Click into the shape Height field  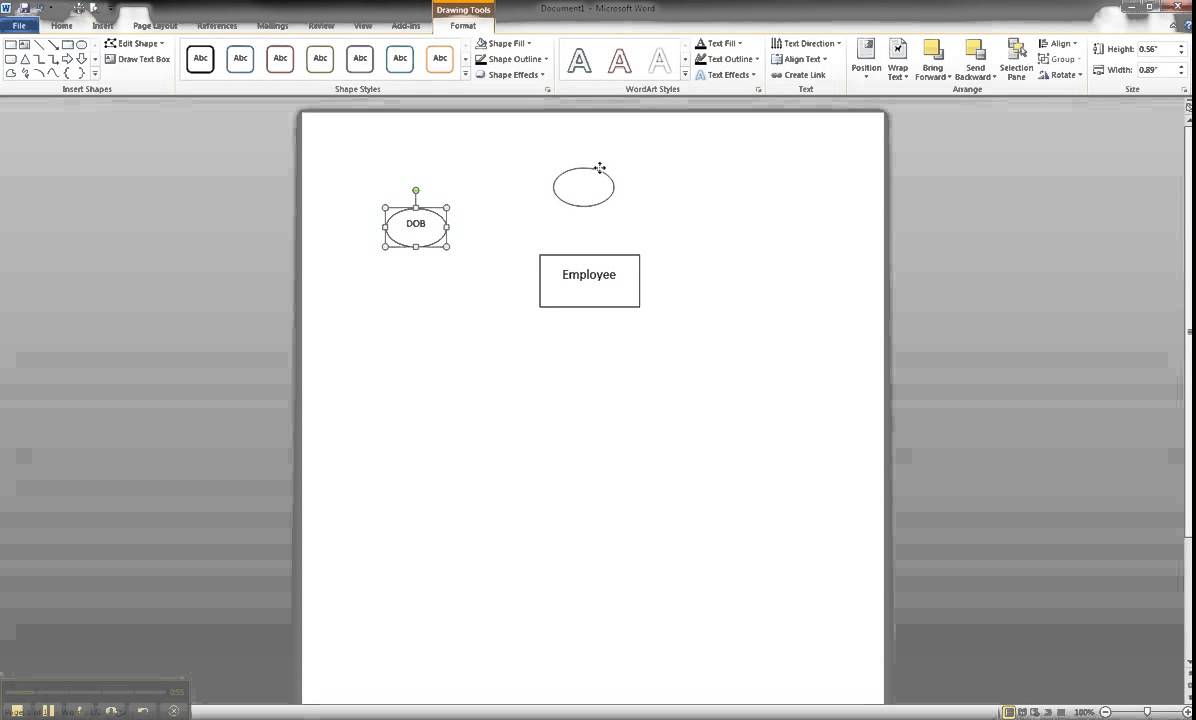1156,49
